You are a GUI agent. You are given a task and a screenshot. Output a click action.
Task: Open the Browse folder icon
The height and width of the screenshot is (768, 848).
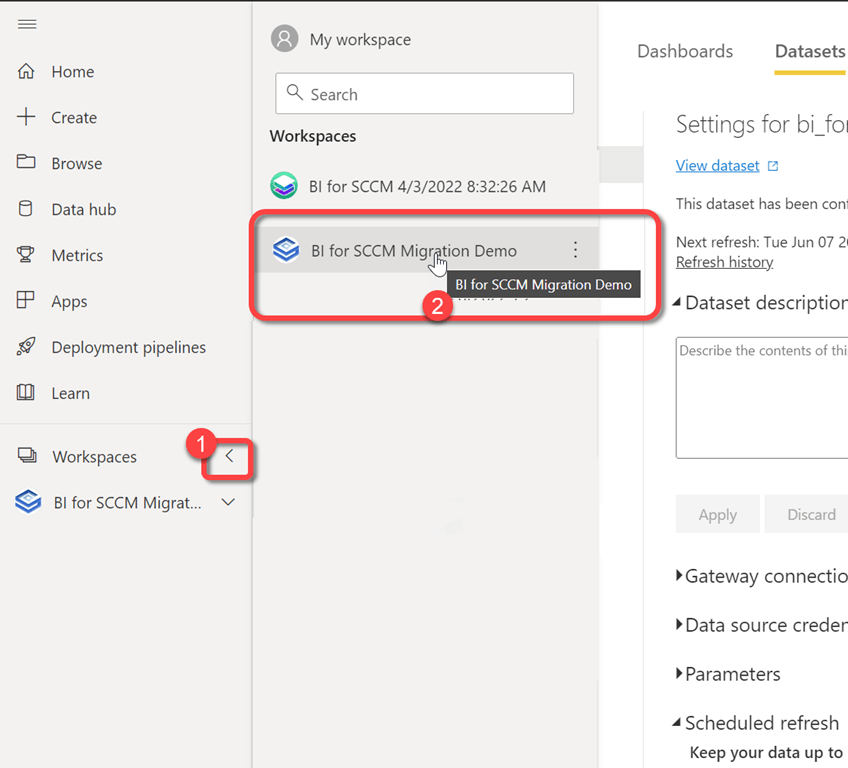pyautogui.click(x=26, y=162)
